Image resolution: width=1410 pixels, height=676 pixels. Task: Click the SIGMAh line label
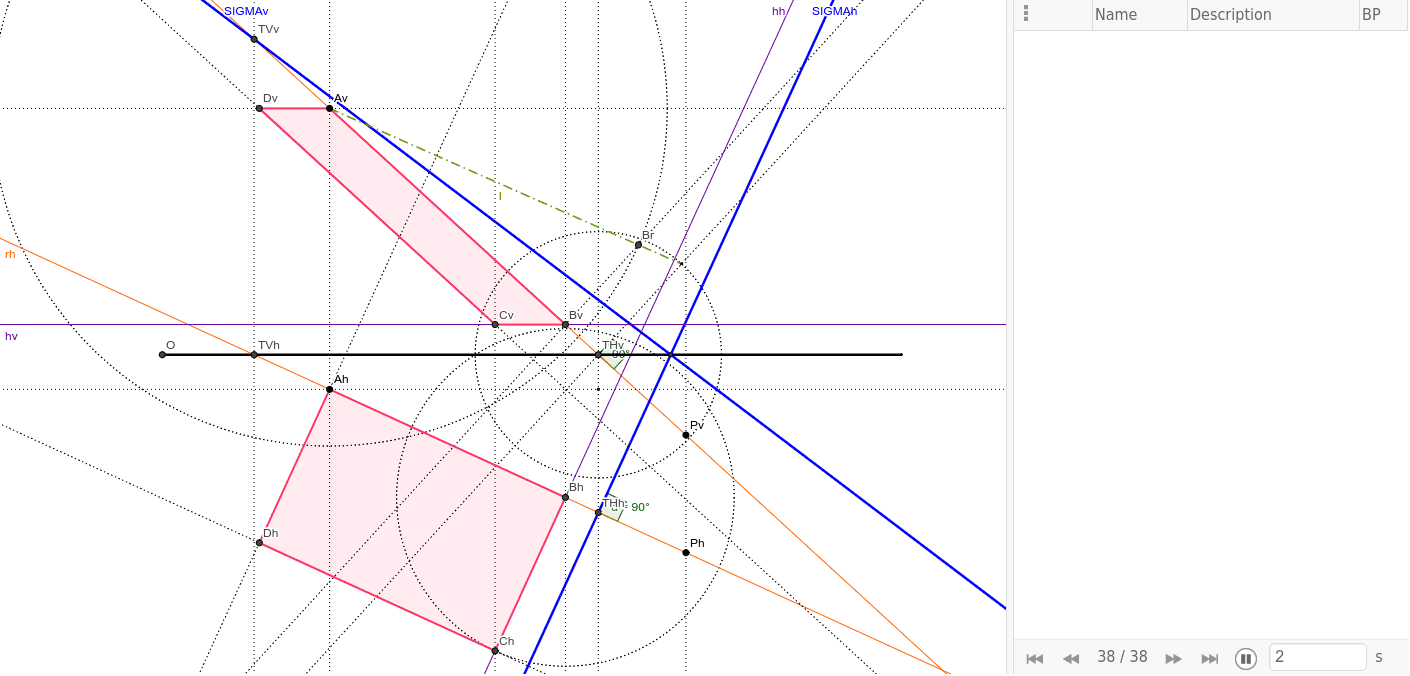pyautogui.click(x=834, y=11)
